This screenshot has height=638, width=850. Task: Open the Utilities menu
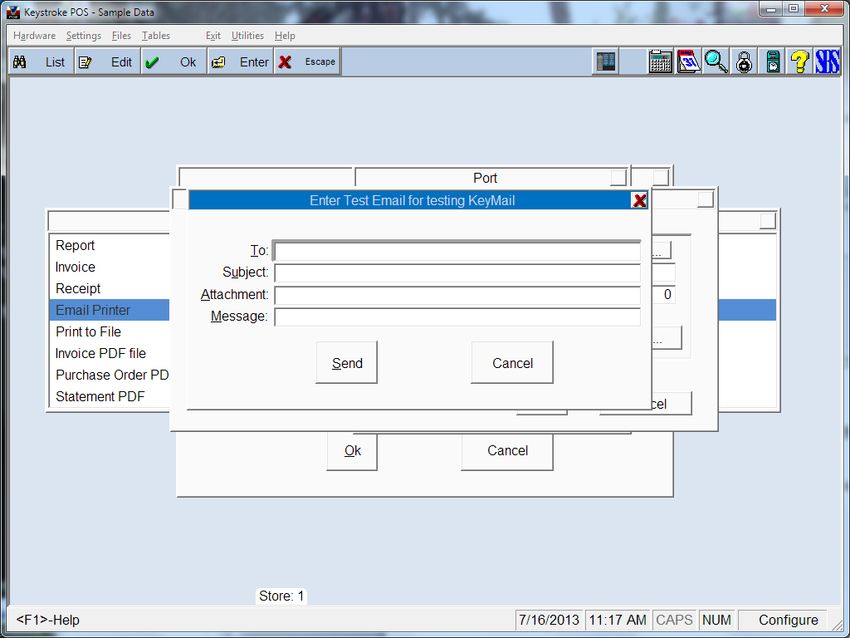(247, 36)
